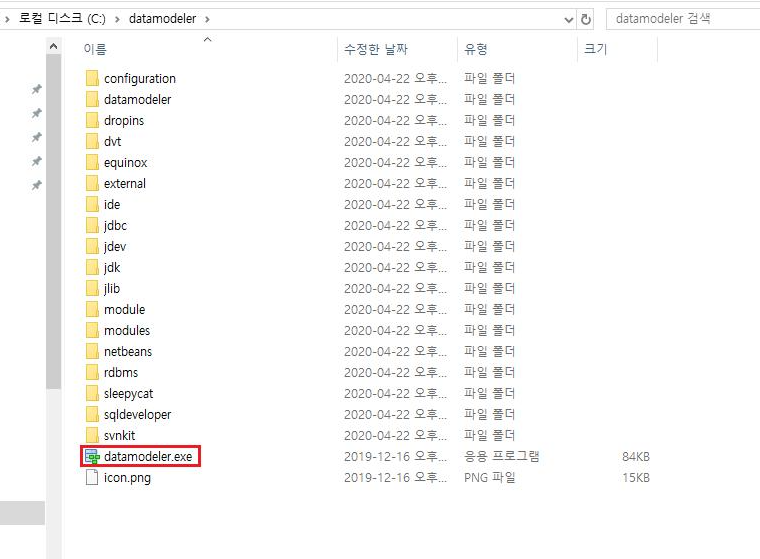Click the icon.png row modified date
The height and width of the screenshot is (559, 760).
point(395,478)
